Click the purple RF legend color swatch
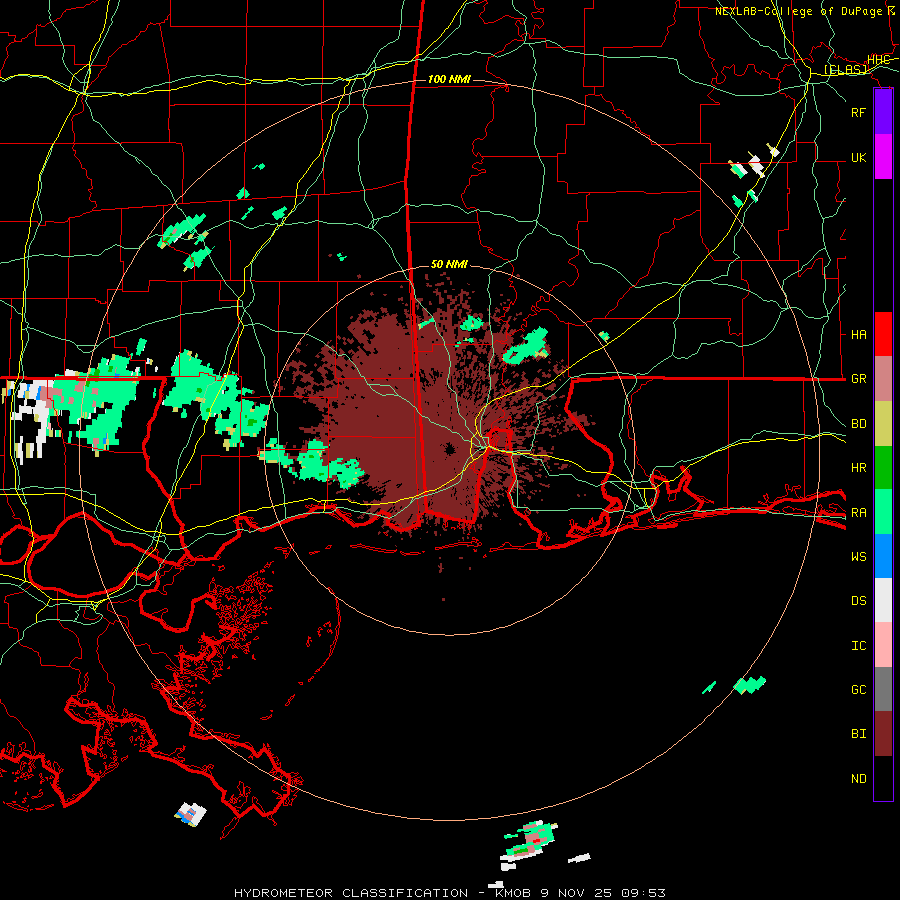Viewport: 900px width, 900px height. click(x=883, y=112)
